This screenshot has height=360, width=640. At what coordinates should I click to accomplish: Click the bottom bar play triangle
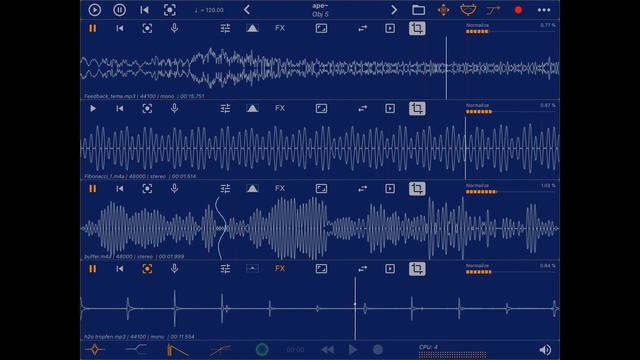pos(353,349)
